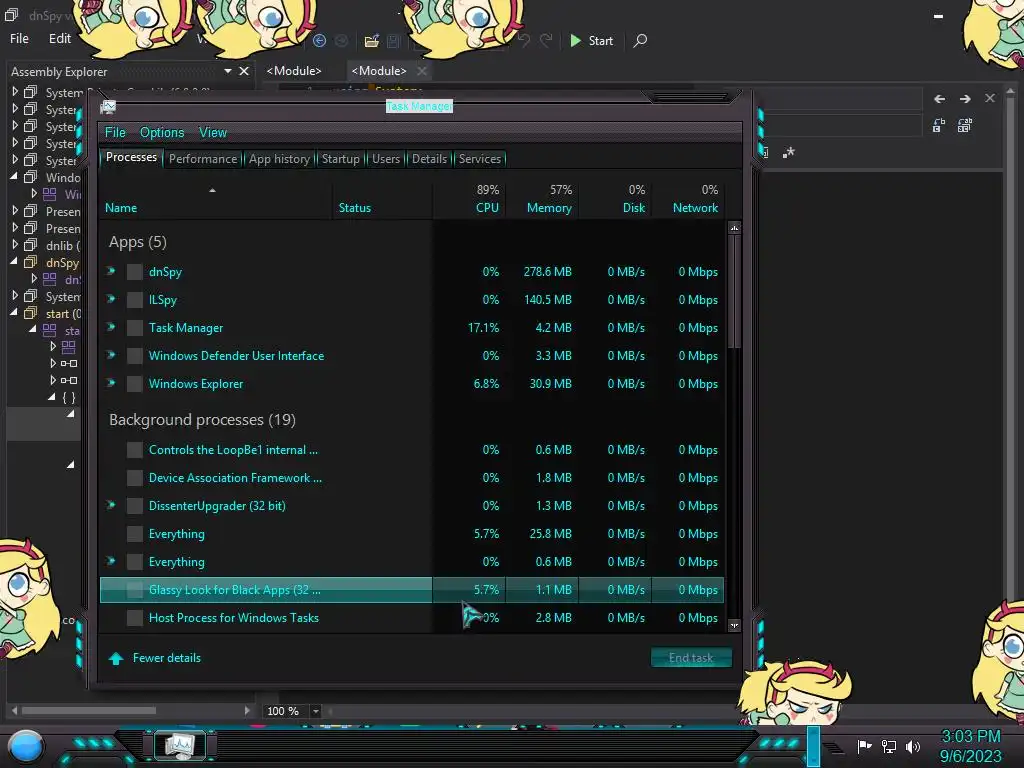Click the open file folder icon in dnSpy
Image resolution: width=1024 pixels, height=768 pixels.
coord(372,40)
